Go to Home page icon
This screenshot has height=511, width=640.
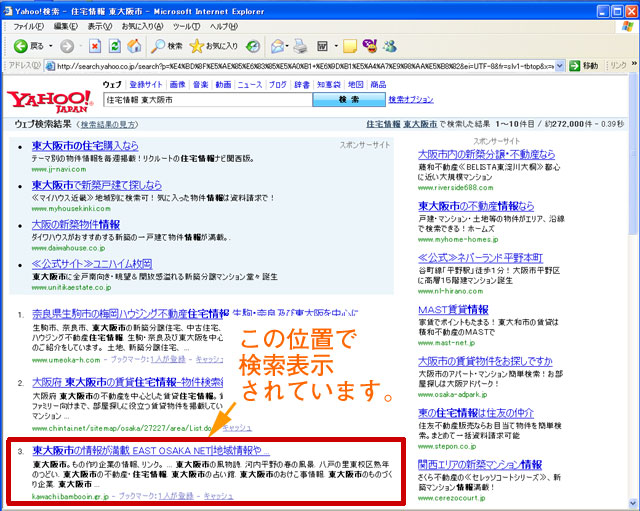[134, 46]
